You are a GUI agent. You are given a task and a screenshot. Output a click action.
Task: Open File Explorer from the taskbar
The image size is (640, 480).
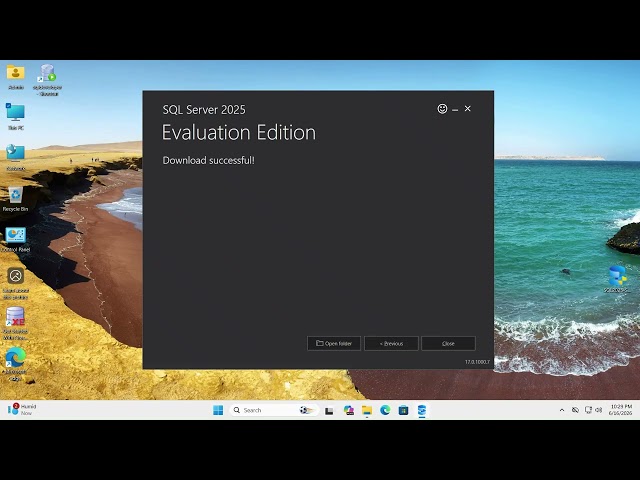[367, 410]
